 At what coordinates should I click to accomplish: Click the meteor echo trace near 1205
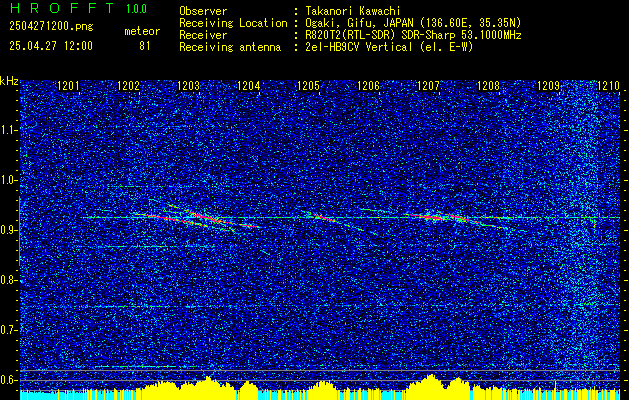pyautogui.click(x=321, y=217)
